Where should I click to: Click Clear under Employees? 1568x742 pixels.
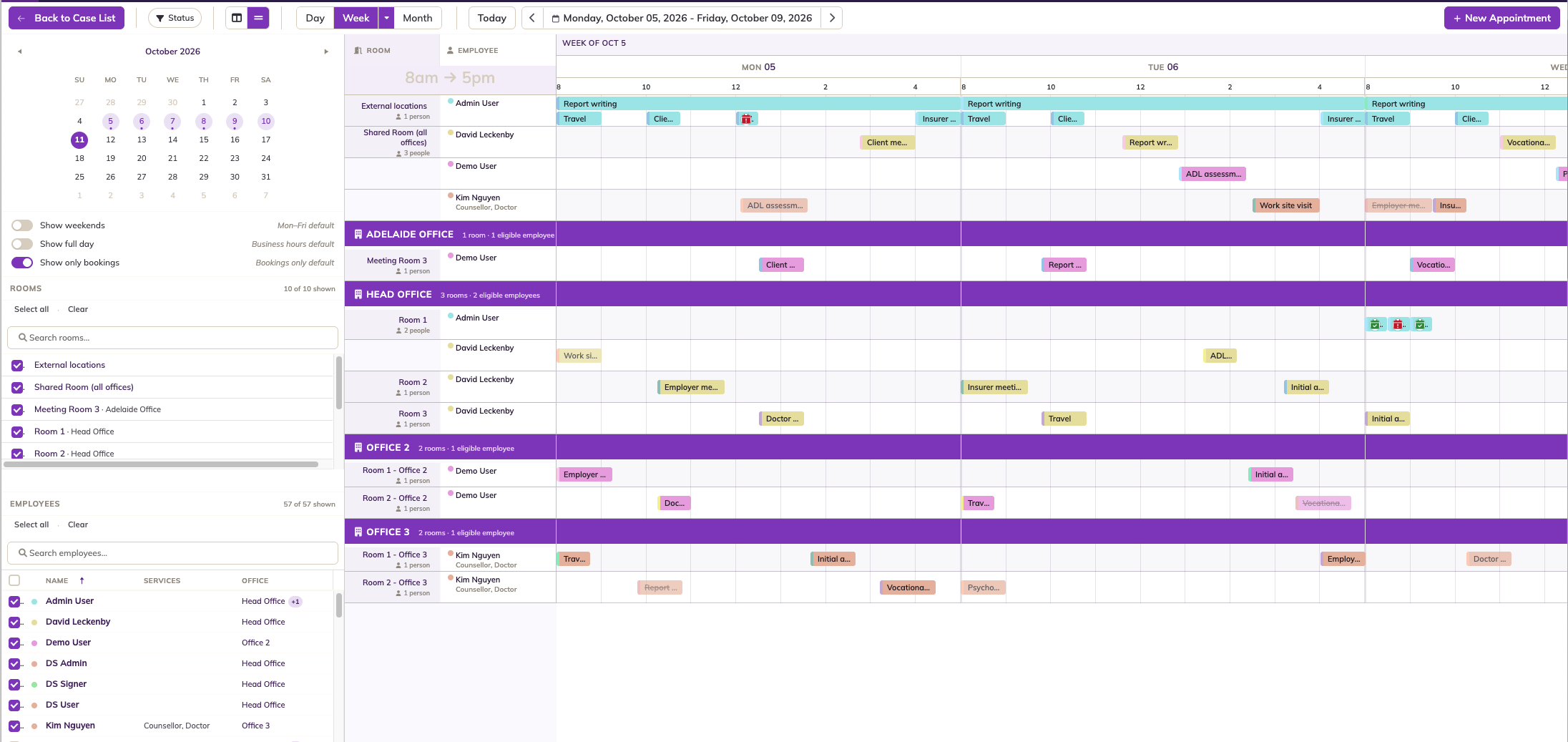tap(78, 524)
